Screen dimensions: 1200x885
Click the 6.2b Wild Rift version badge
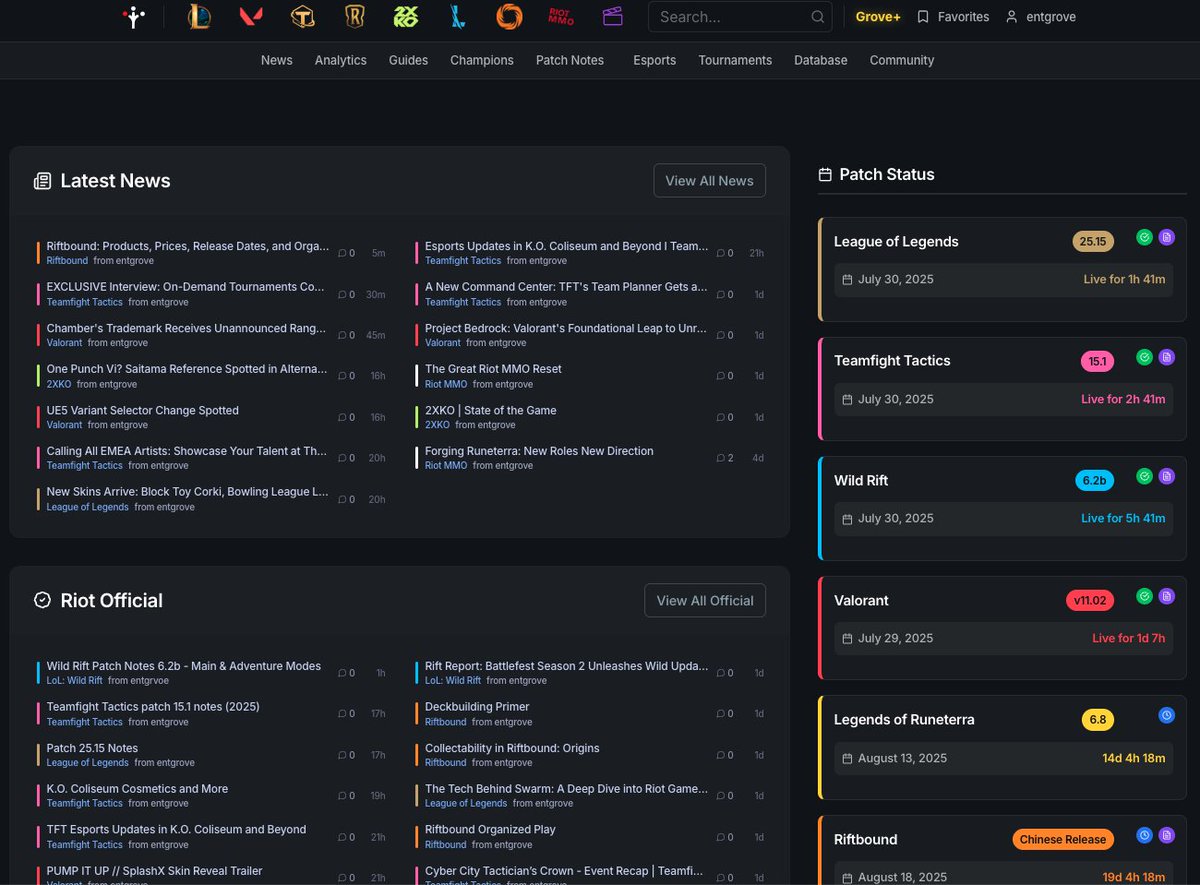pyautogui.click(x=1095, y=480)
